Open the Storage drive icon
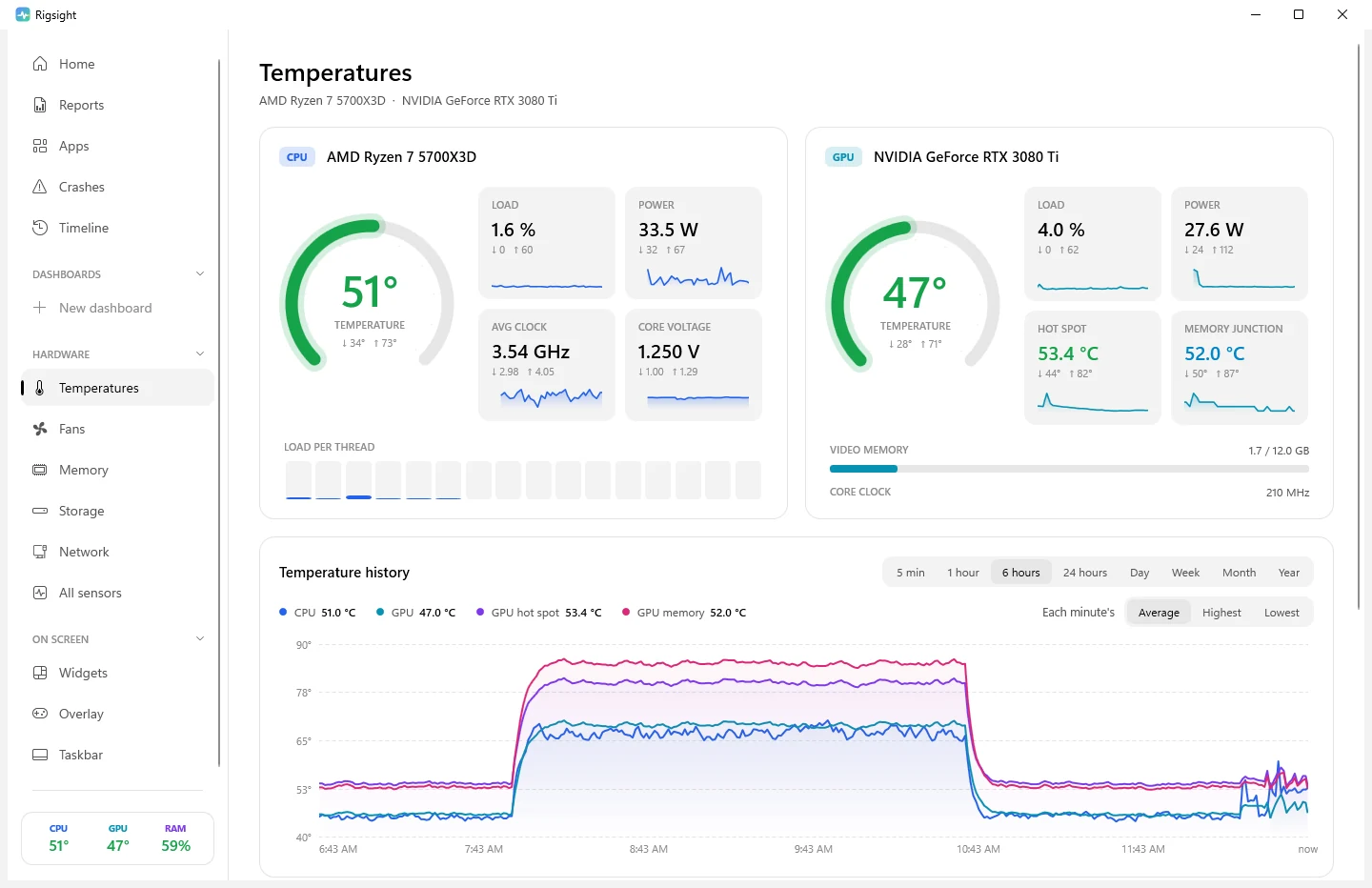This screenshot has height=888, width=1372. [40, 511]
